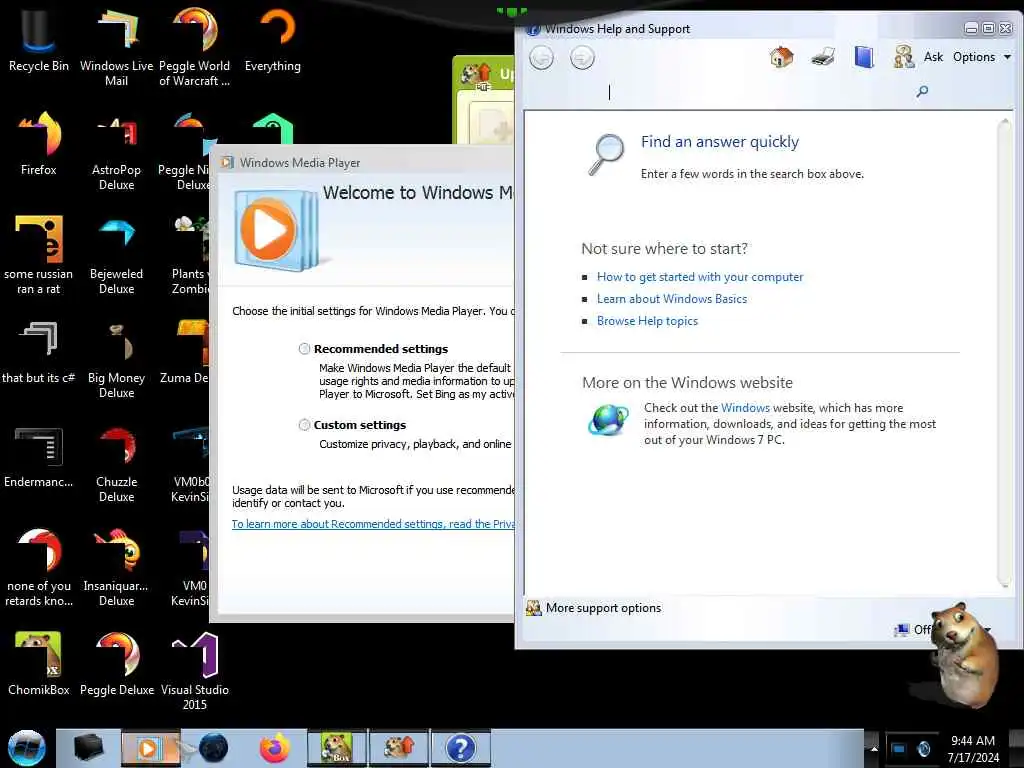Screen dimensions: 1024x768
Task: Open the Windows Start orb
Action: click(27, 748)
